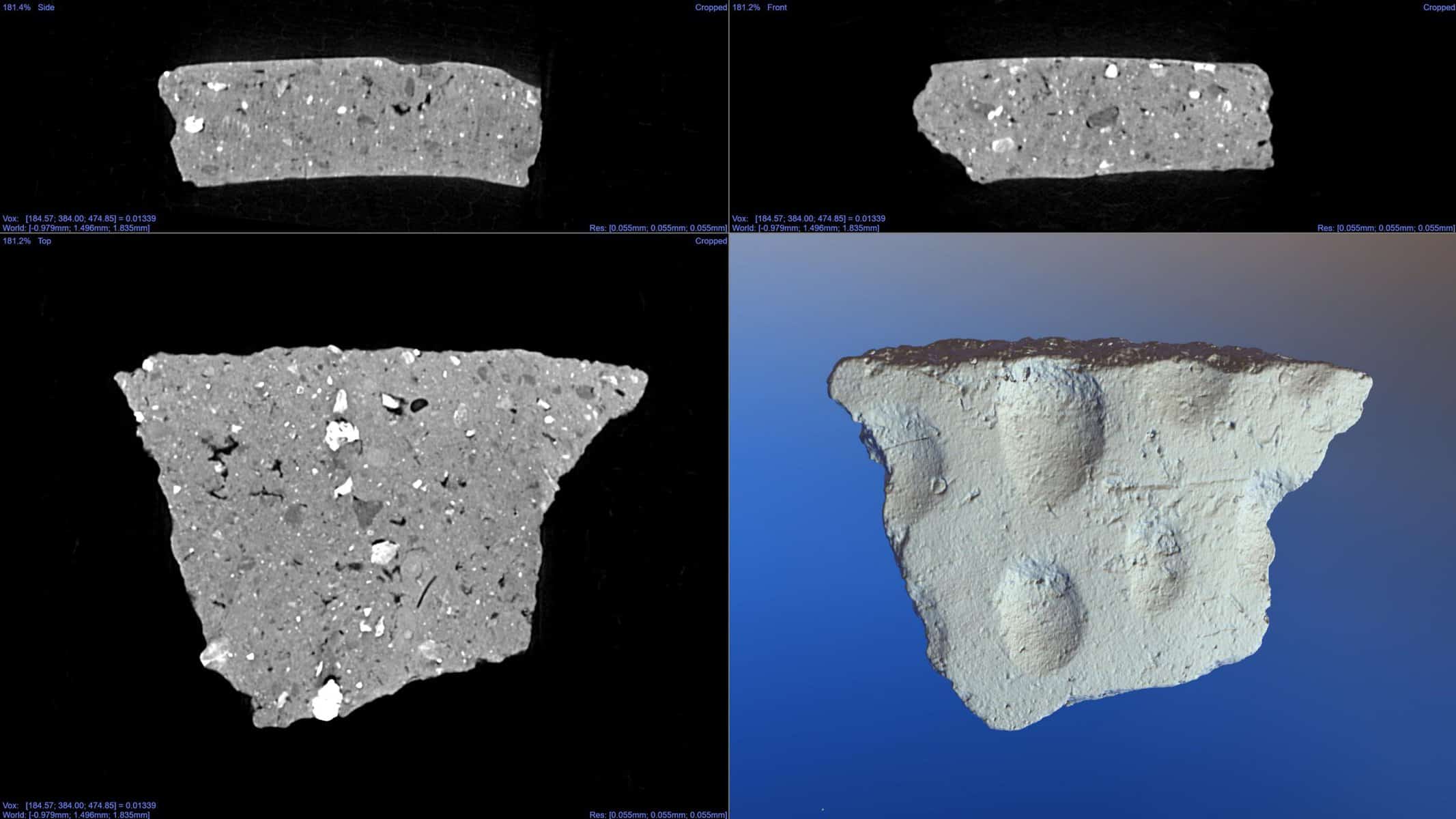The height and width of the screenshot is (819, 1456).
Task: Click the 181.4% zoom value in Side view
Action: [16, 8]
